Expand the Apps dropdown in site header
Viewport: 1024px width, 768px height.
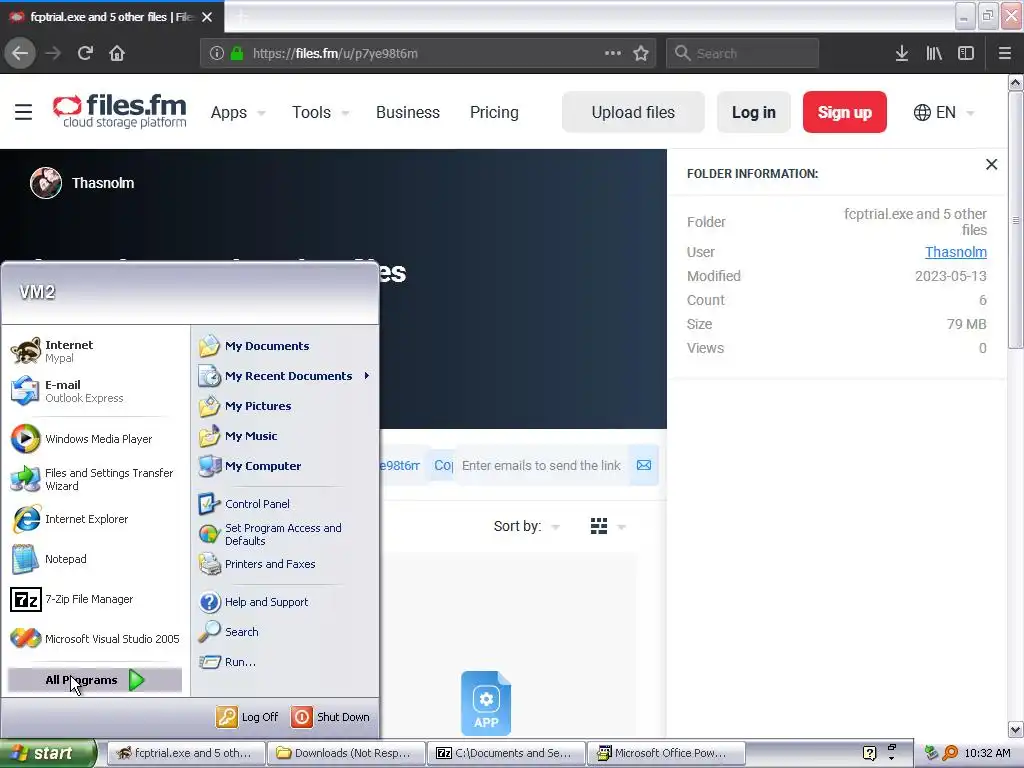[x=238, y=112]
